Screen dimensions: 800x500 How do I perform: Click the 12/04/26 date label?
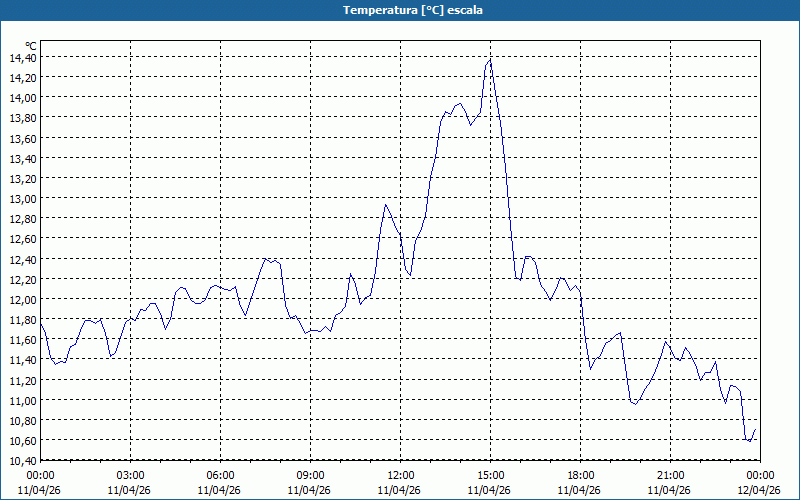pos(760,490)
